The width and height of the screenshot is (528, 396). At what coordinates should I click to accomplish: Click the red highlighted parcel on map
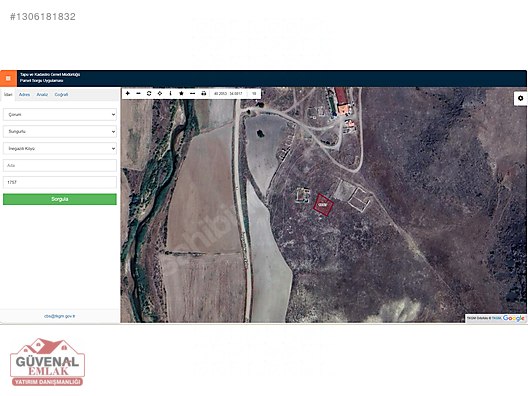[323, 204]
